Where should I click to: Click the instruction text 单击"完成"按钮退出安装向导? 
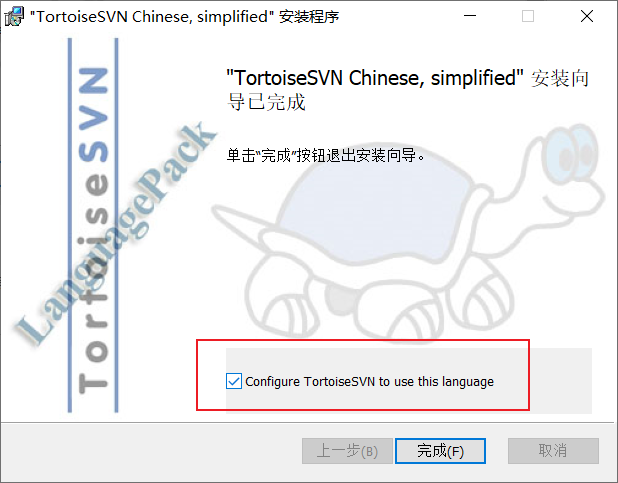coord(326,155)
